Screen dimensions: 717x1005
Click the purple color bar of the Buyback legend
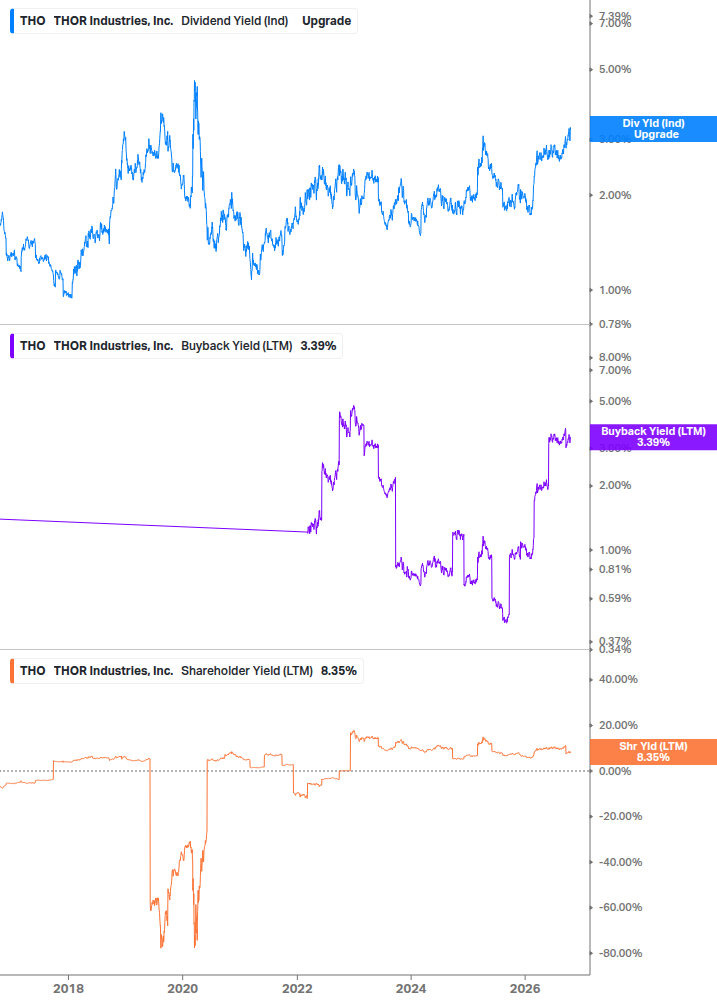(12, 345)
